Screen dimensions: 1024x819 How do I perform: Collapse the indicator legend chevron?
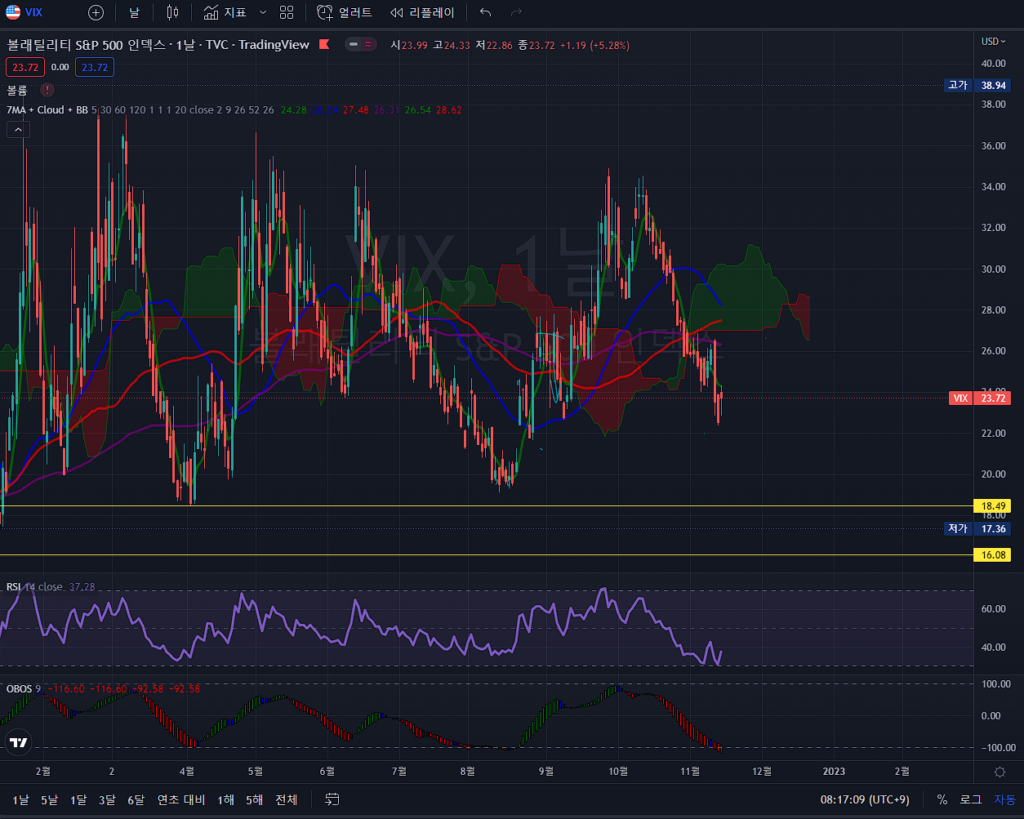tap(18, 129)
